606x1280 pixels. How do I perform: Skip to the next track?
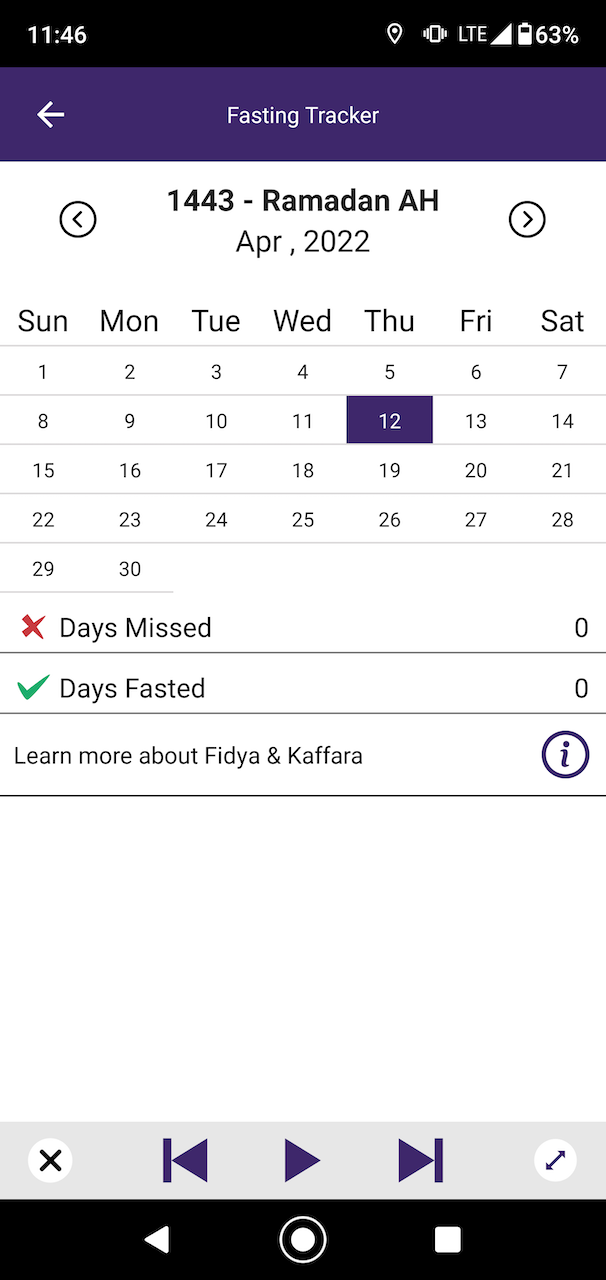click(420, 1161)
